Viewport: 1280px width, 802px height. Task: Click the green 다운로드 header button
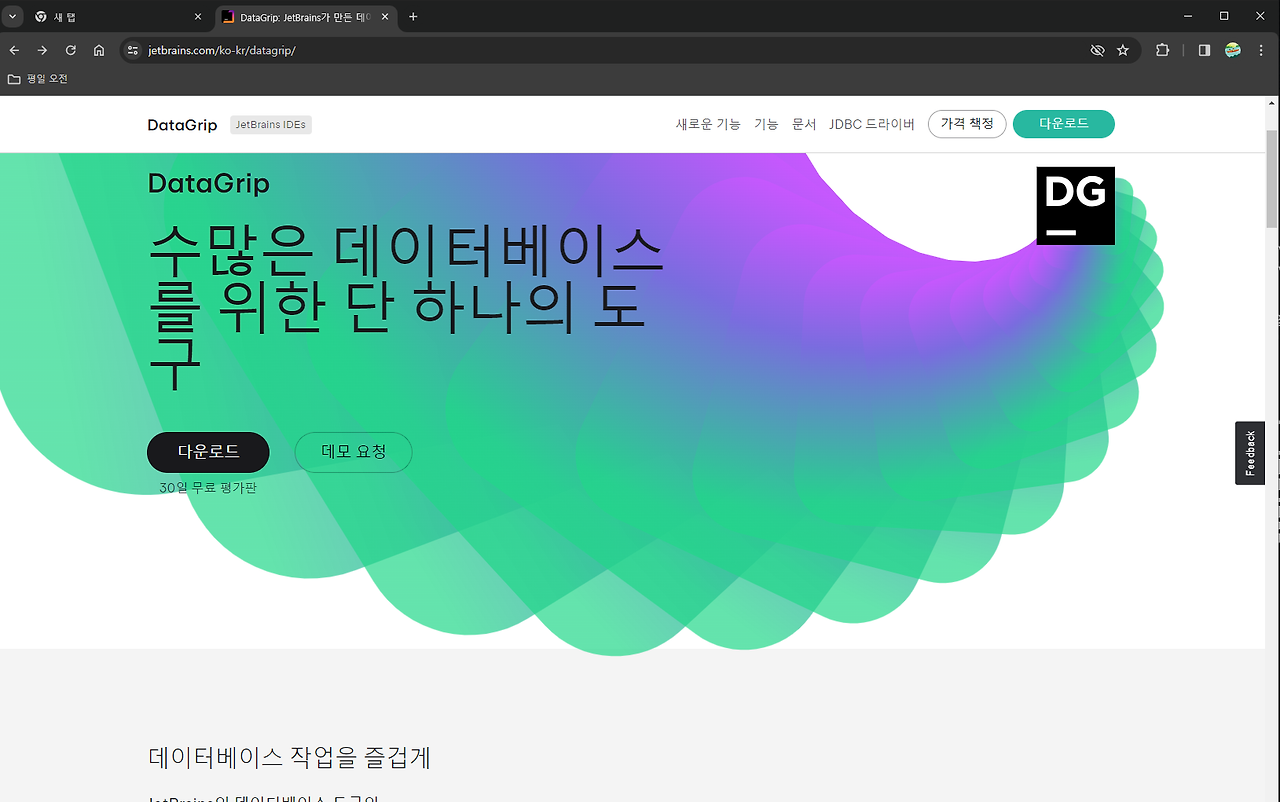tap(1064, 124)
